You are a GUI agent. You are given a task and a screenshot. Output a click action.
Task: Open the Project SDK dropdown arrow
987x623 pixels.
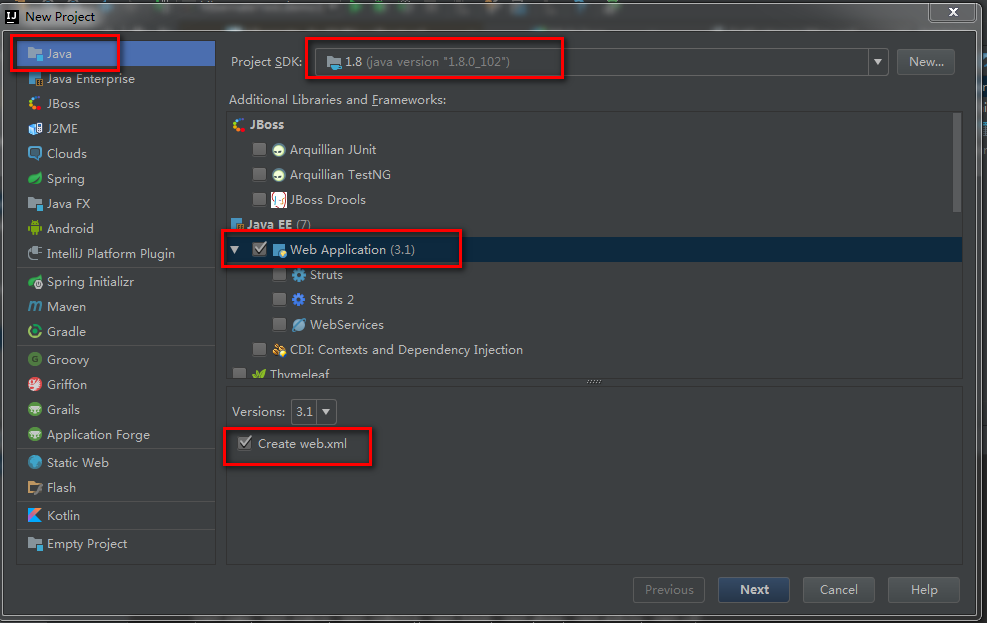tap(877, 62)
